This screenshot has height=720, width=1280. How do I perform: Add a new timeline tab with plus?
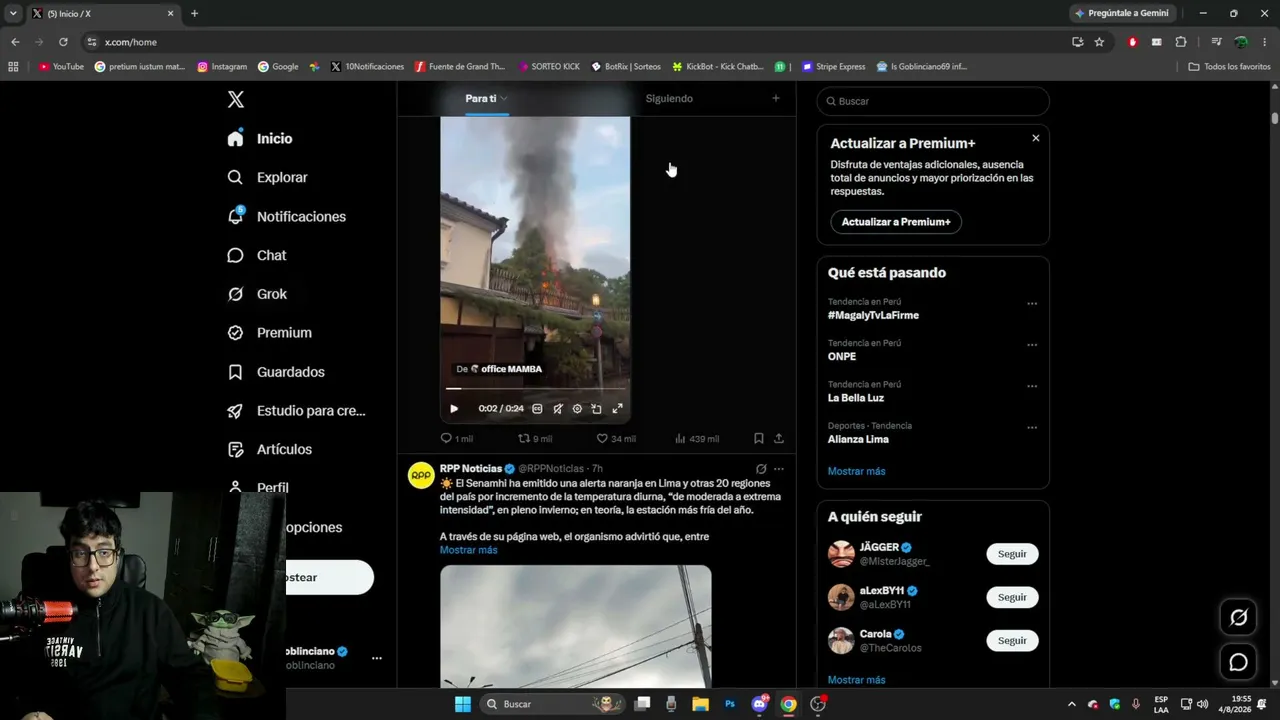click(775, 98)
